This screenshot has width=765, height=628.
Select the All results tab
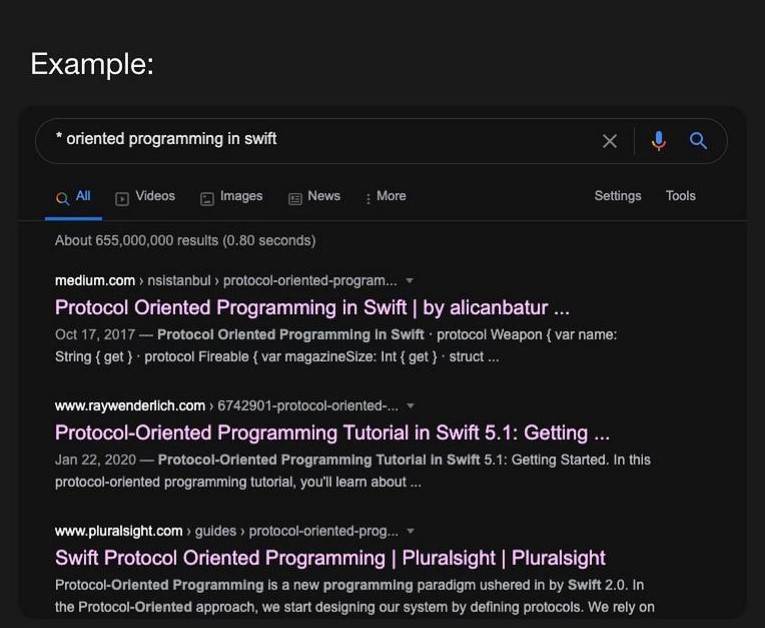(73, 196)
